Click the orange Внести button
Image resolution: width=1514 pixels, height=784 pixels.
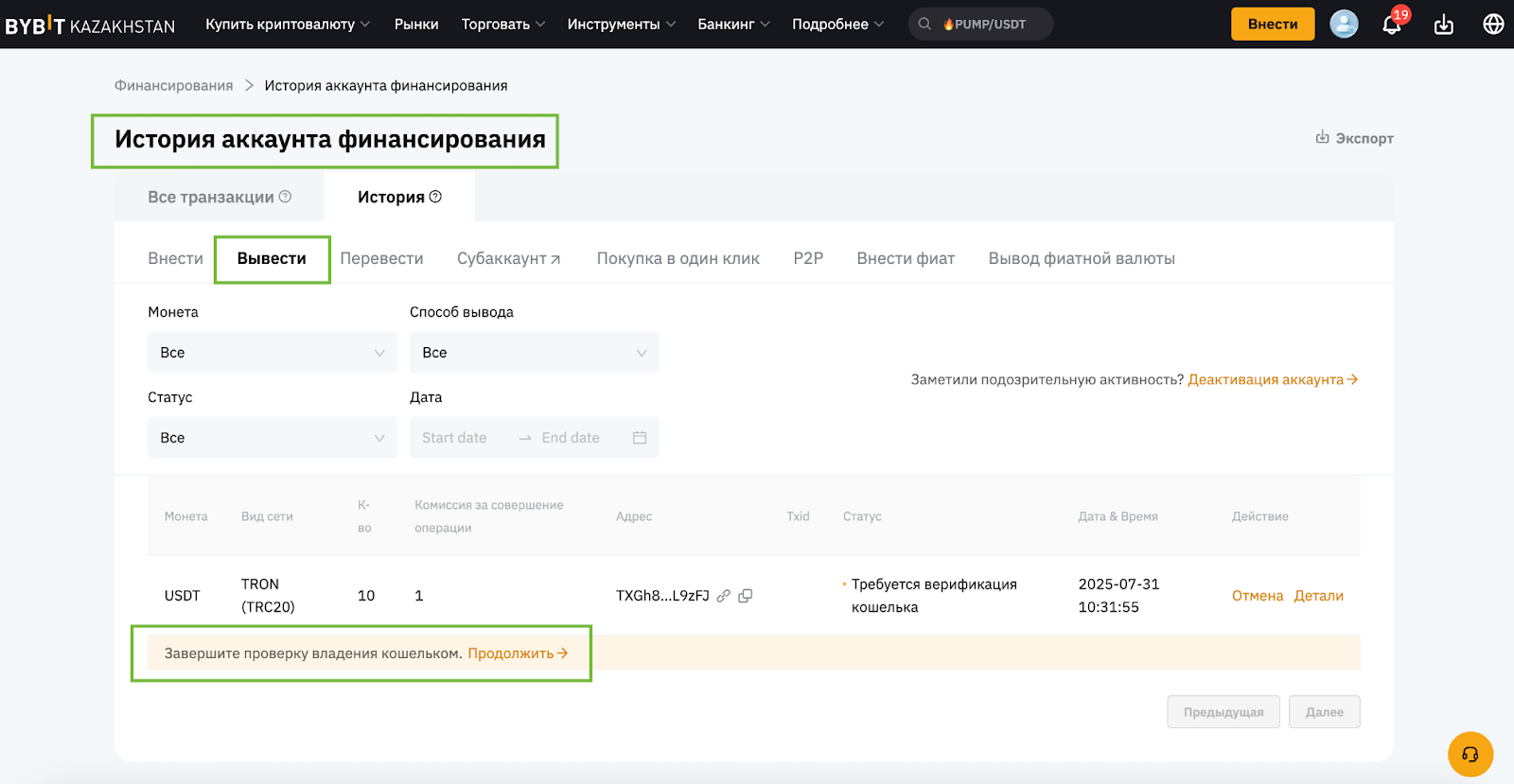(1272, 25)
